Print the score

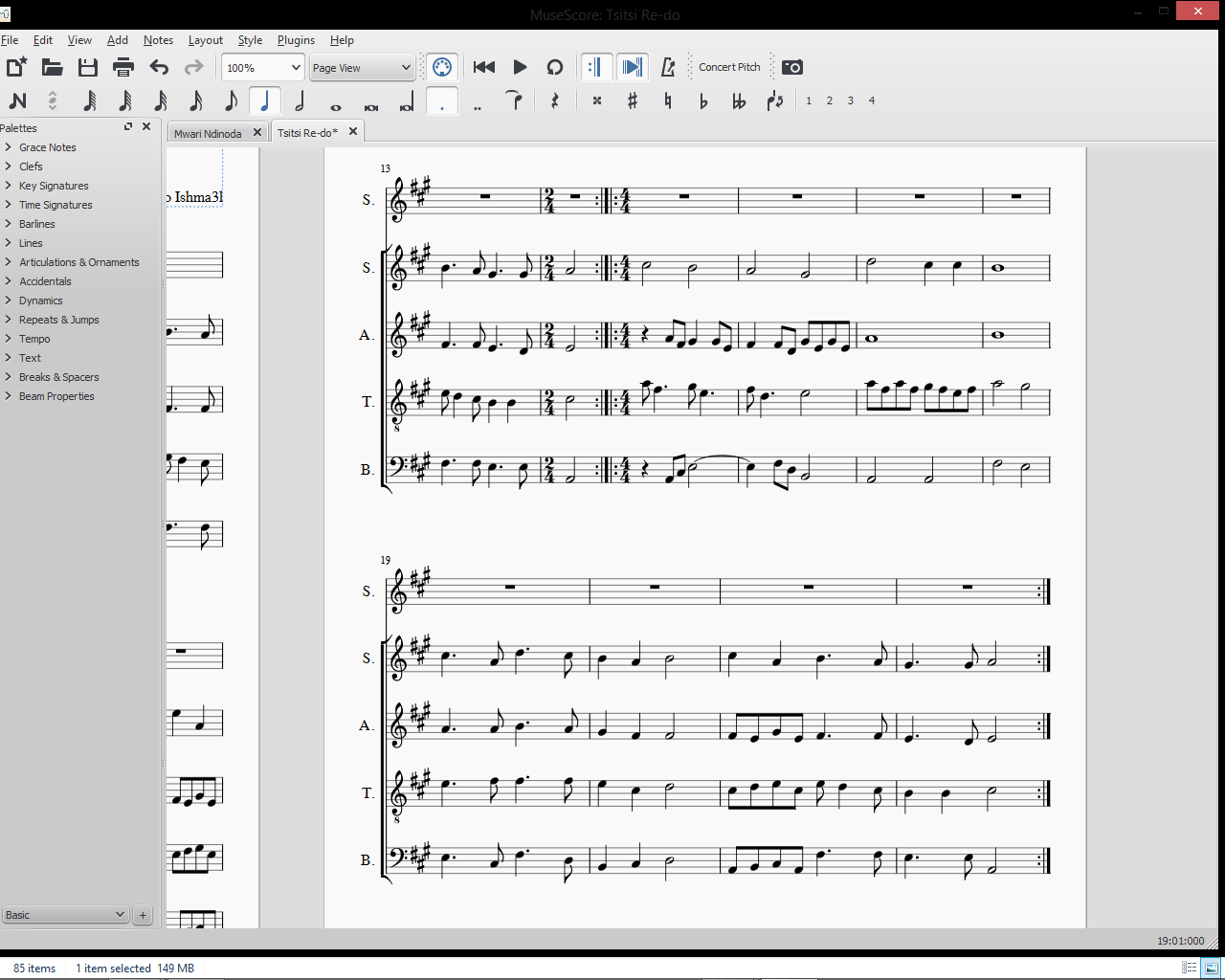[123, 67]
